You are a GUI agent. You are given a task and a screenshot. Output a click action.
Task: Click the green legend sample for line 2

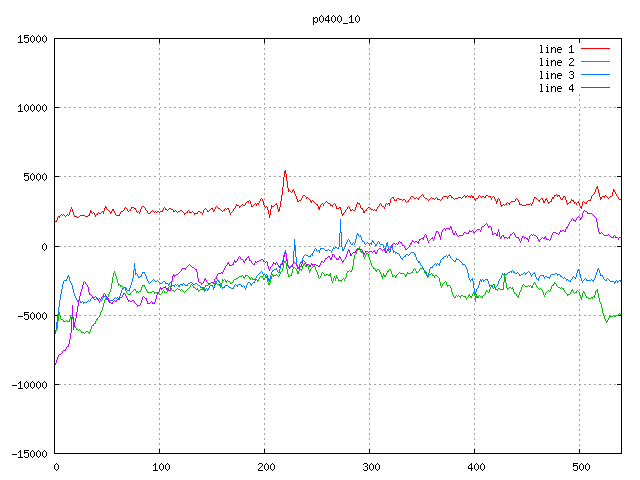[x=595, y=62]
